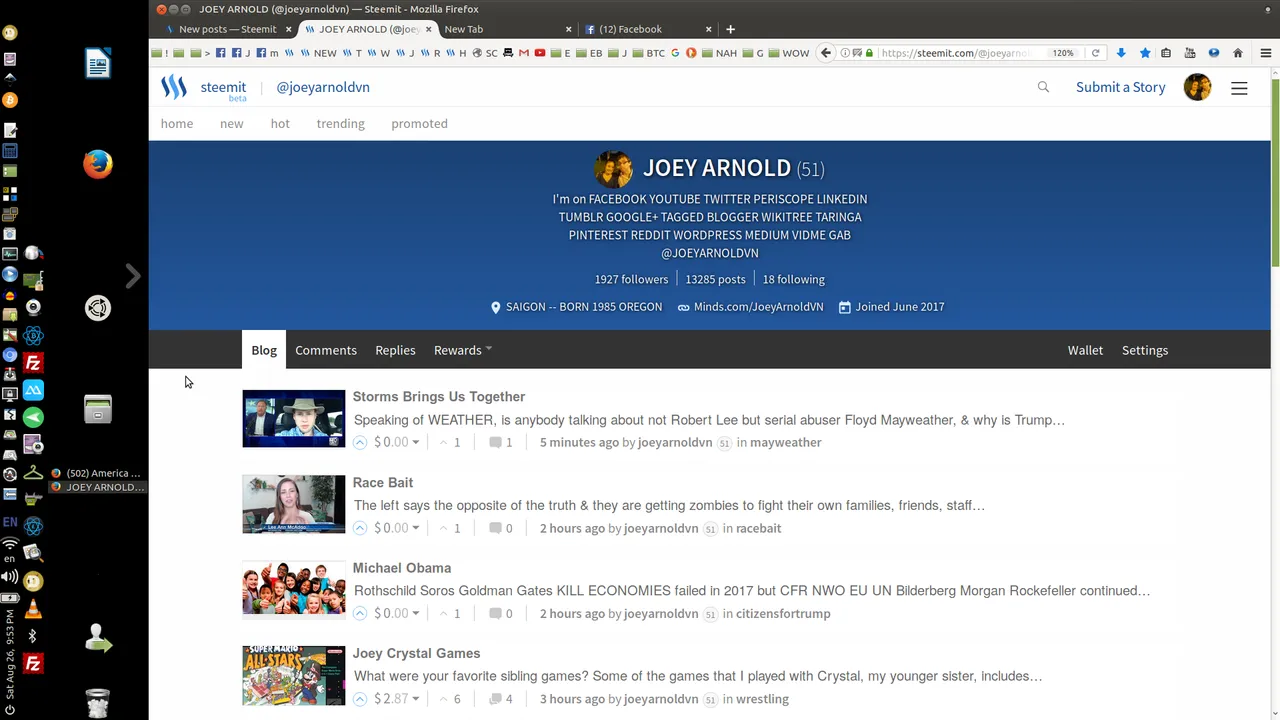Upvote the Storms Brings Us Together post
This screenshot has width=1280, height=720.
click(x=360, y=442)
